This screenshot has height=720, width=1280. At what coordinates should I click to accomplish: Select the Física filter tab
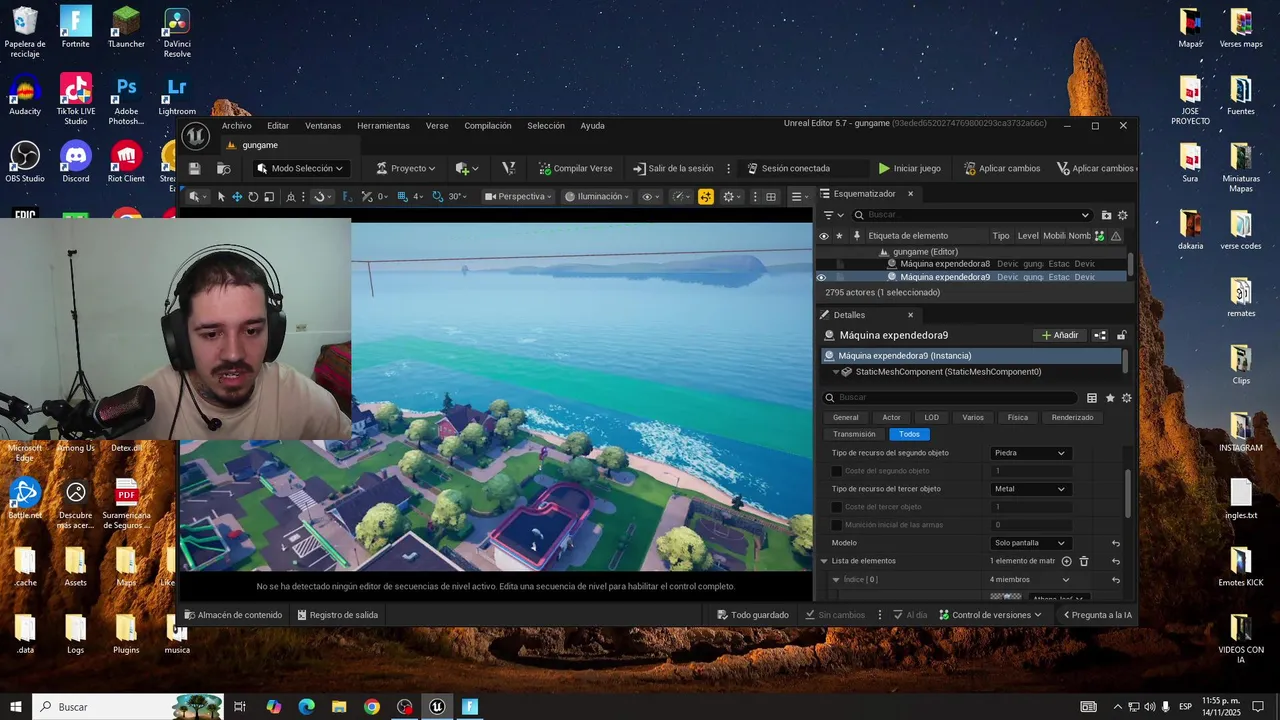1017,418
